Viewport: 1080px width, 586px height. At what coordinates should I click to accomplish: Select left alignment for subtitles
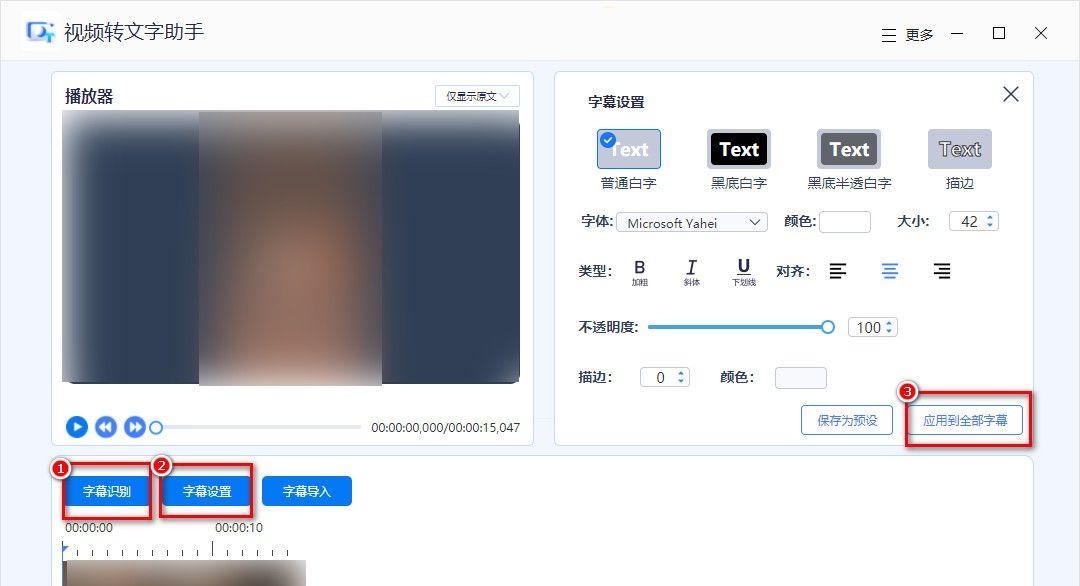(x=838, y=270)
